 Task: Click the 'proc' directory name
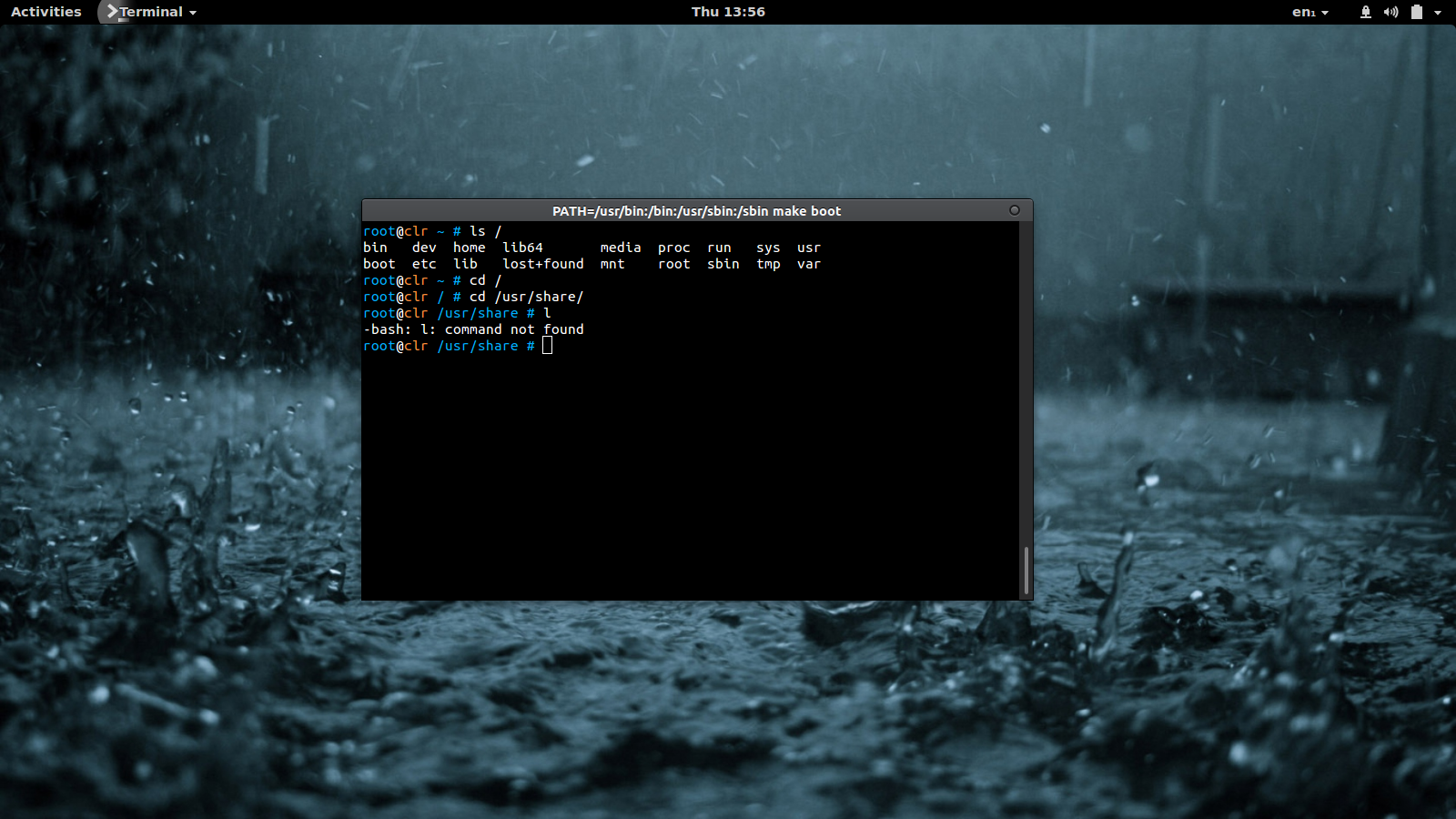coord(674,248)
